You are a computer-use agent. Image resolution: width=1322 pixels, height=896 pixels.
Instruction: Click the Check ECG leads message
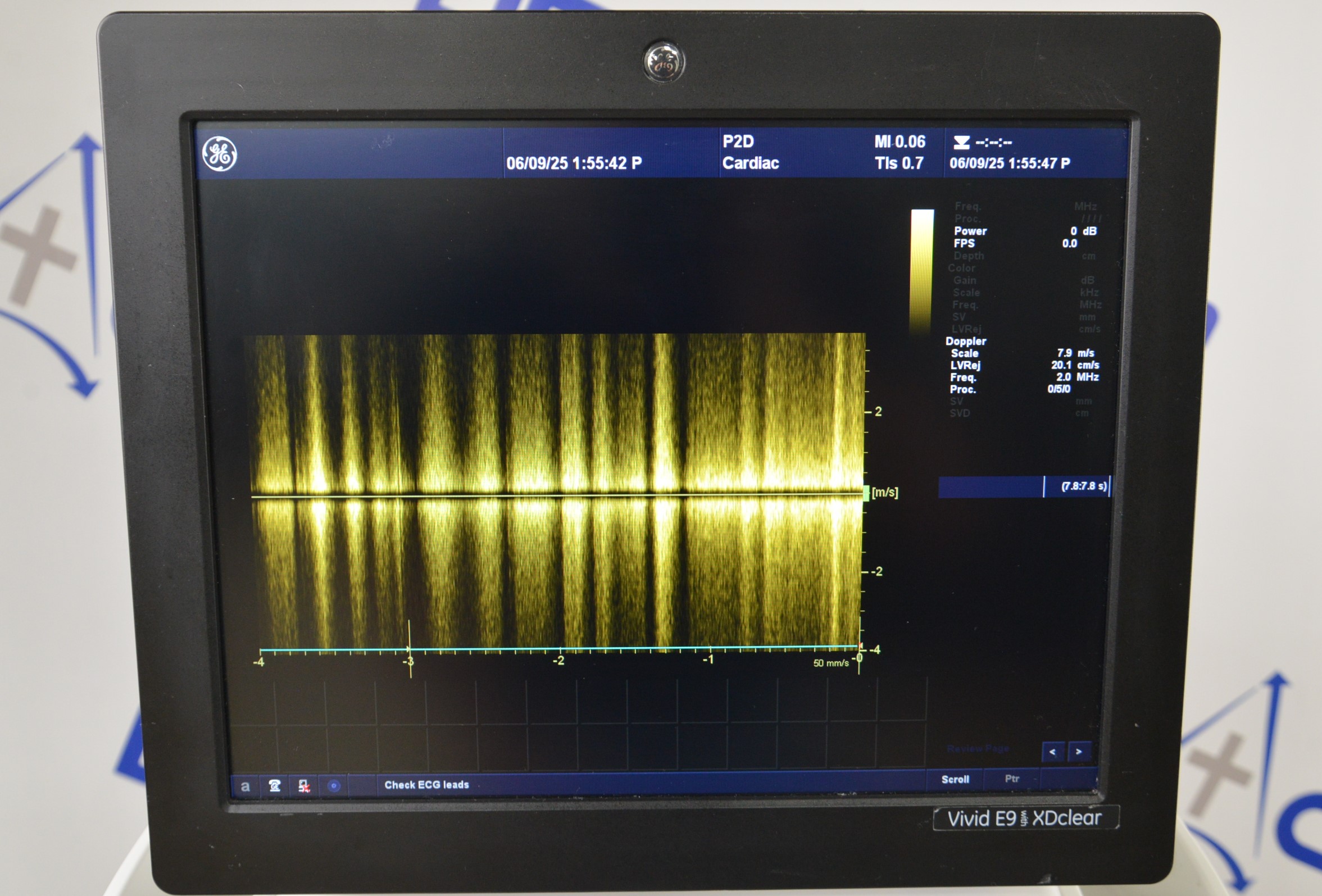426,785
